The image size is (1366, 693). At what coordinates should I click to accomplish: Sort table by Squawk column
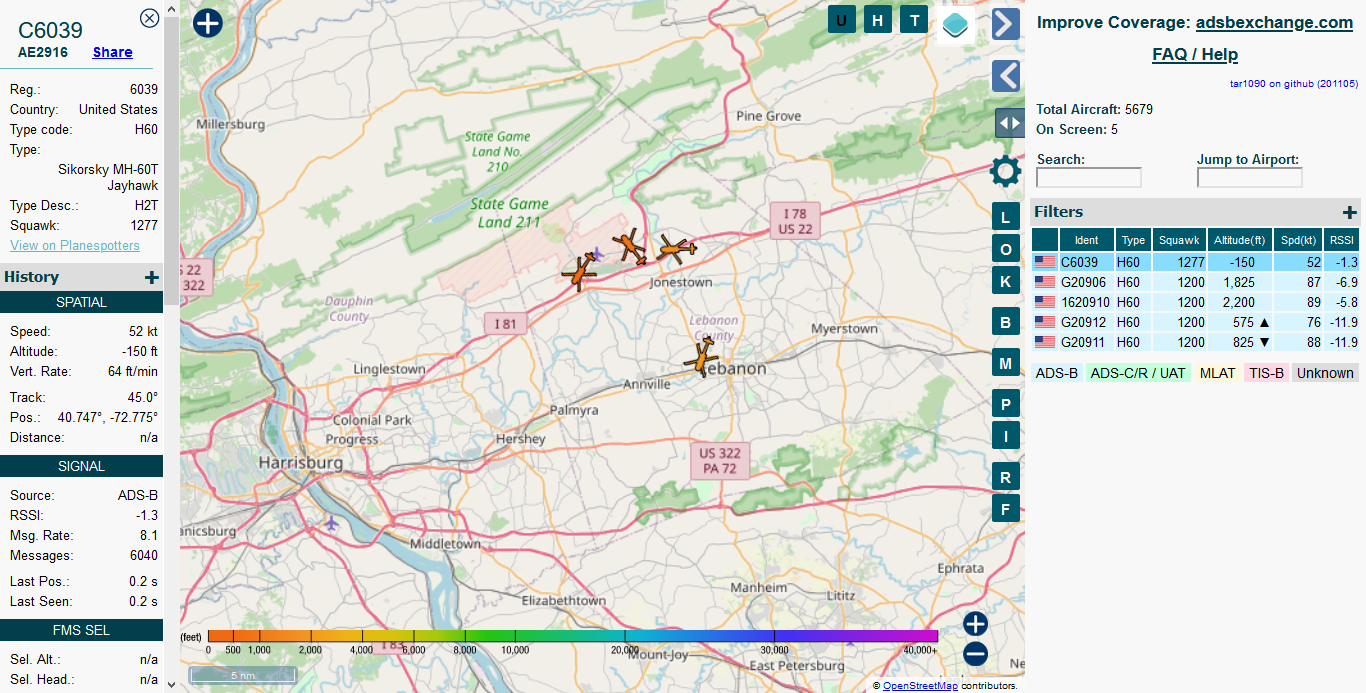(1179, 240)
